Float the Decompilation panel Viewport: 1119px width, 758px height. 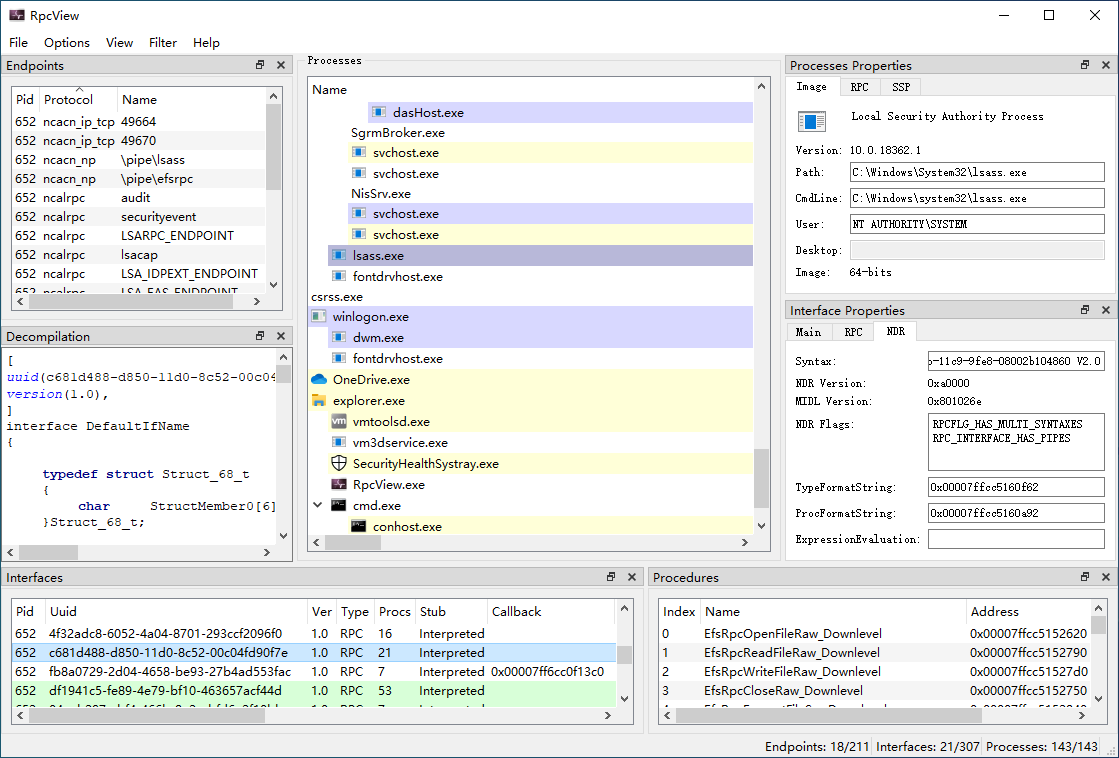260,335
